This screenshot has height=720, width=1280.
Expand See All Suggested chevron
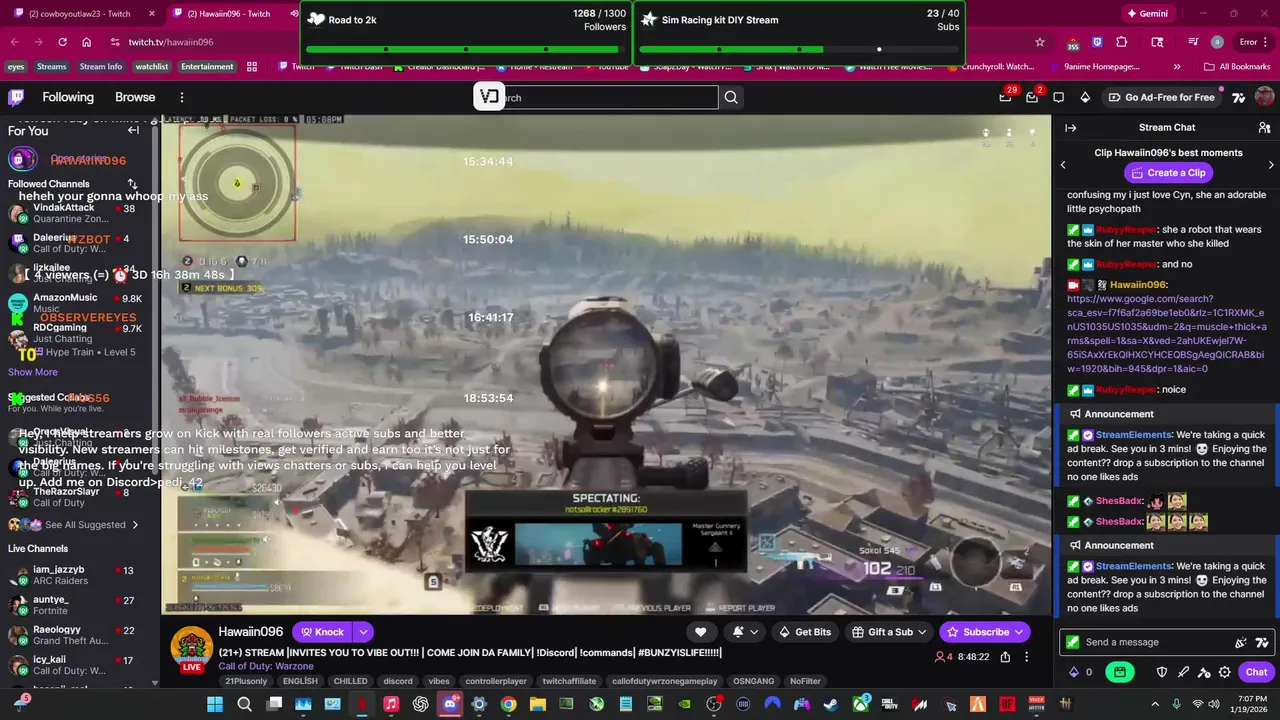(x=135, y=525)
